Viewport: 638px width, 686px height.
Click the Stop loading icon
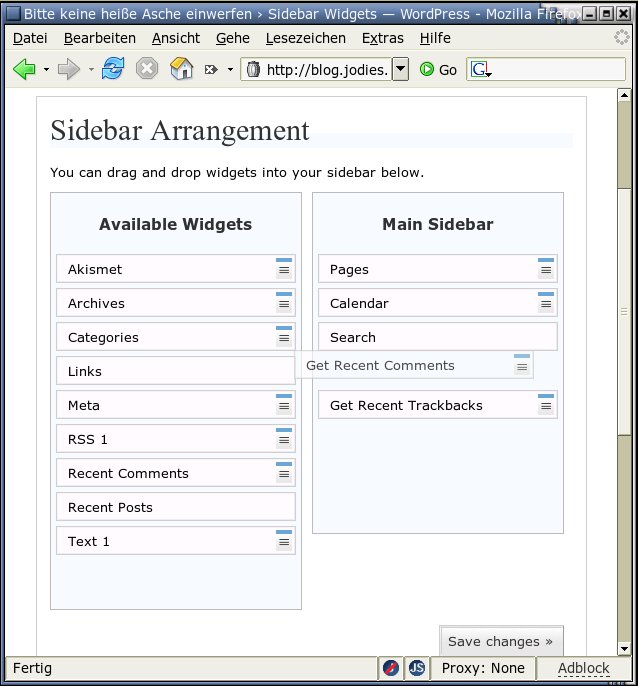[x=147, y=69]
